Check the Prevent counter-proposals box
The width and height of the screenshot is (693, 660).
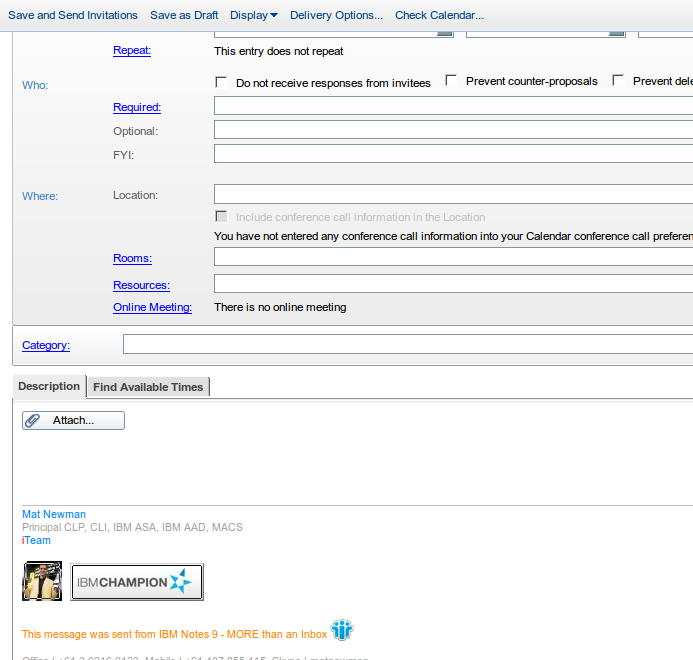point(451,80)
